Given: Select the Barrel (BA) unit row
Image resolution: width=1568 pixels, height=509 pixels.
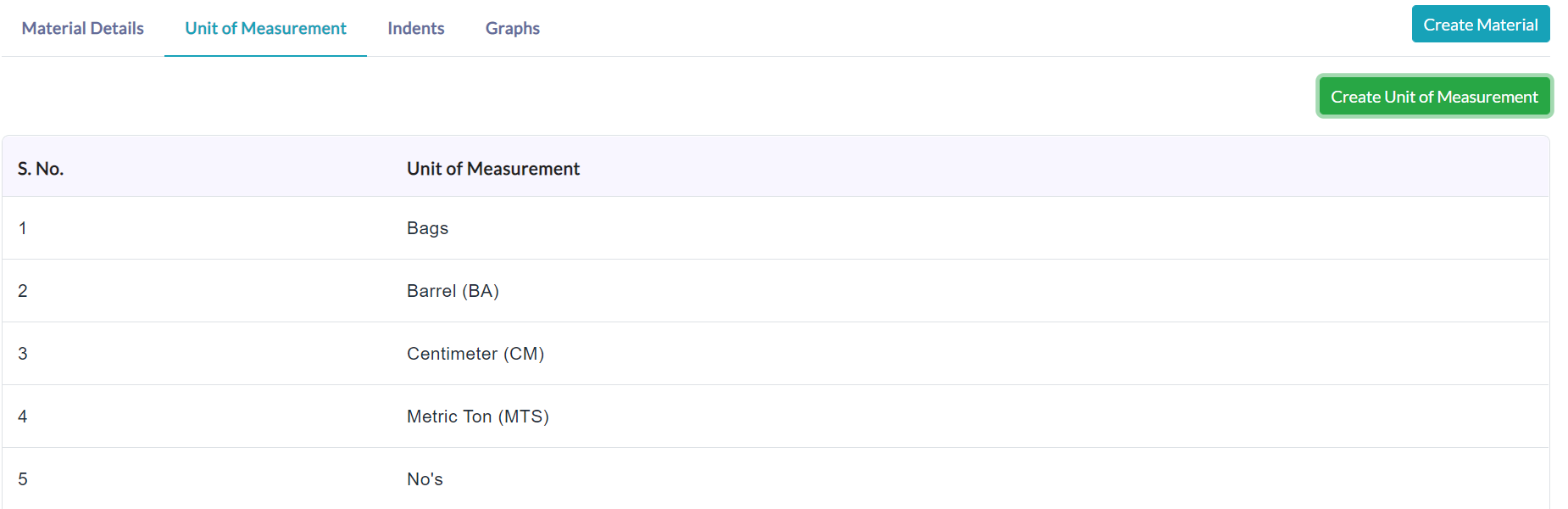Looking at the screenshot, I should tap(776, 291).
